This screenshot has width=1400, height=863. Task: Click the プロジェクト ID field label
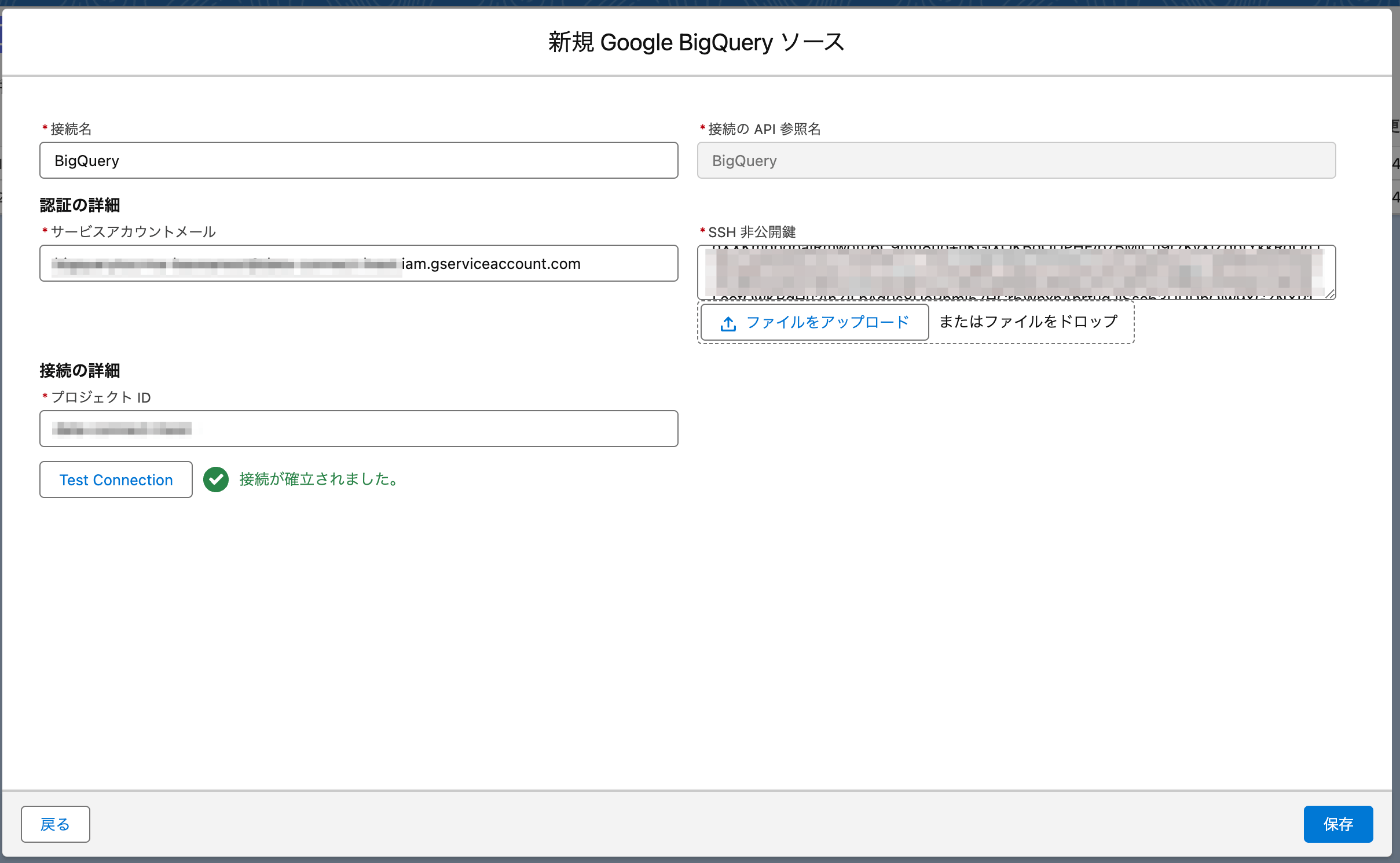[100, 397]
